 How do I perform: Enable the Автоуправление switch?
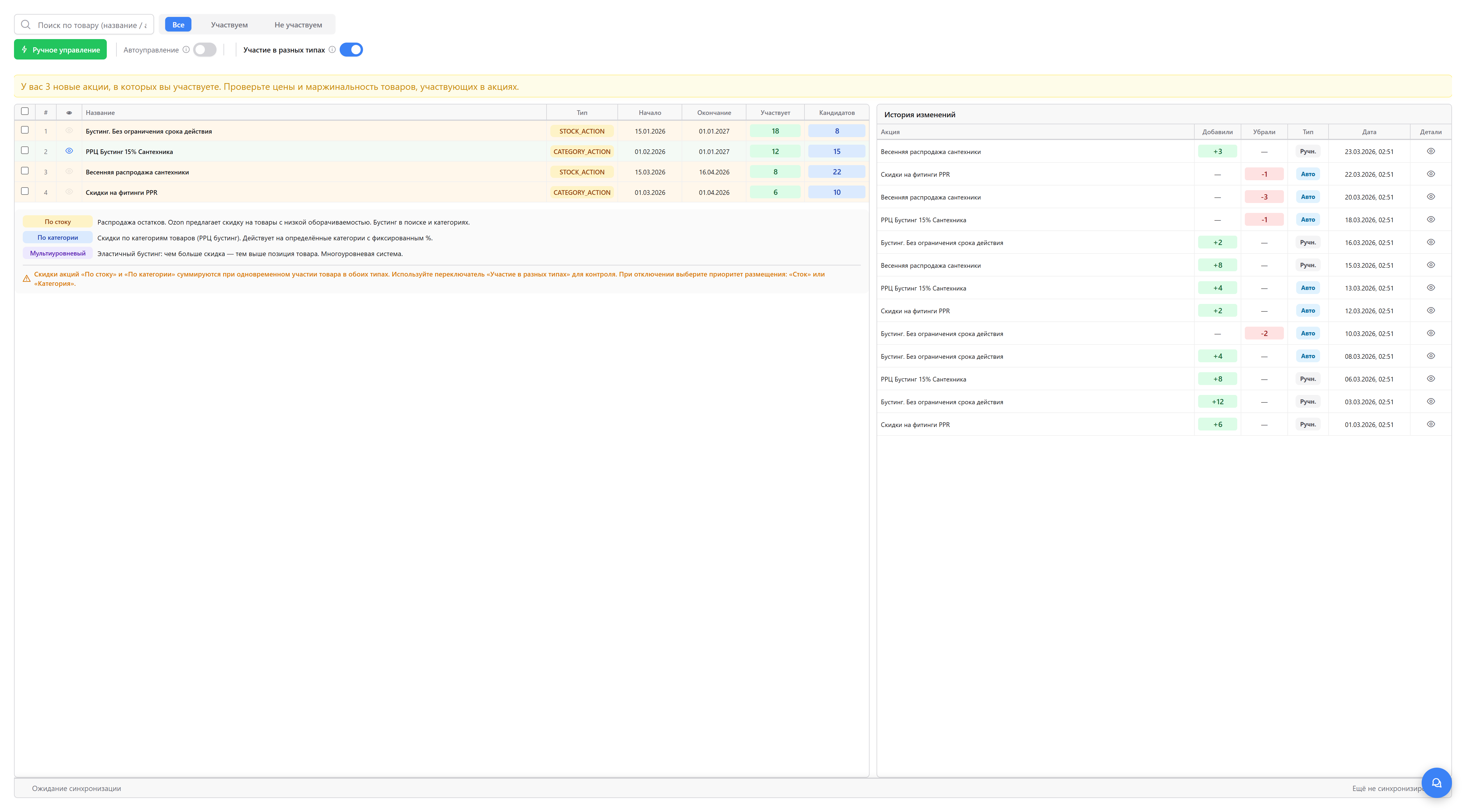click(x=205, y=50)
